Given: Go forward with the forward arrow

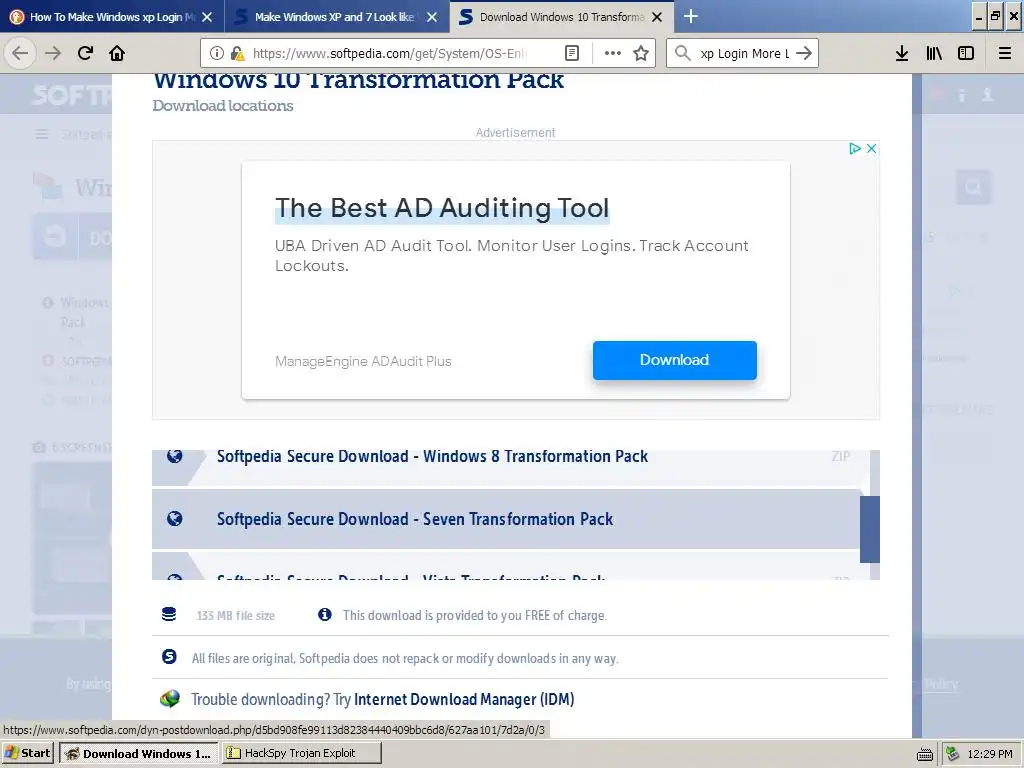Looking at the screenshot, I should pos(53,53).
